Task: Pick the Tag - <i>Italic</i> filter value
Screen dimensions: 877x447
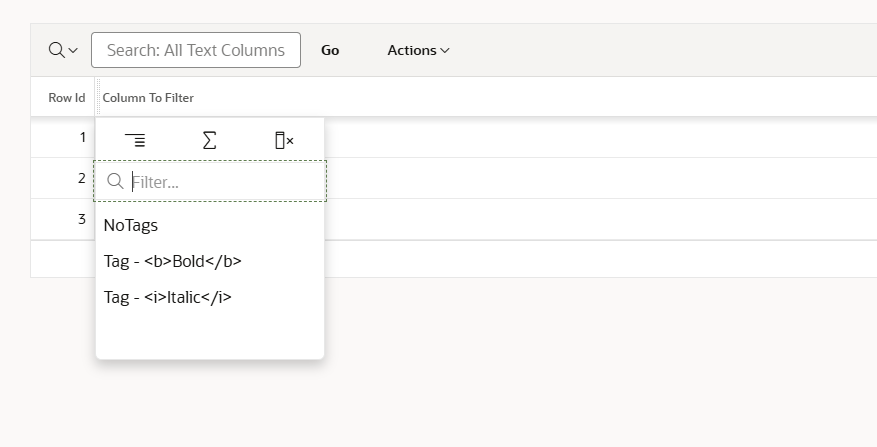Action: pyautogui.click(x=168, y=297)
